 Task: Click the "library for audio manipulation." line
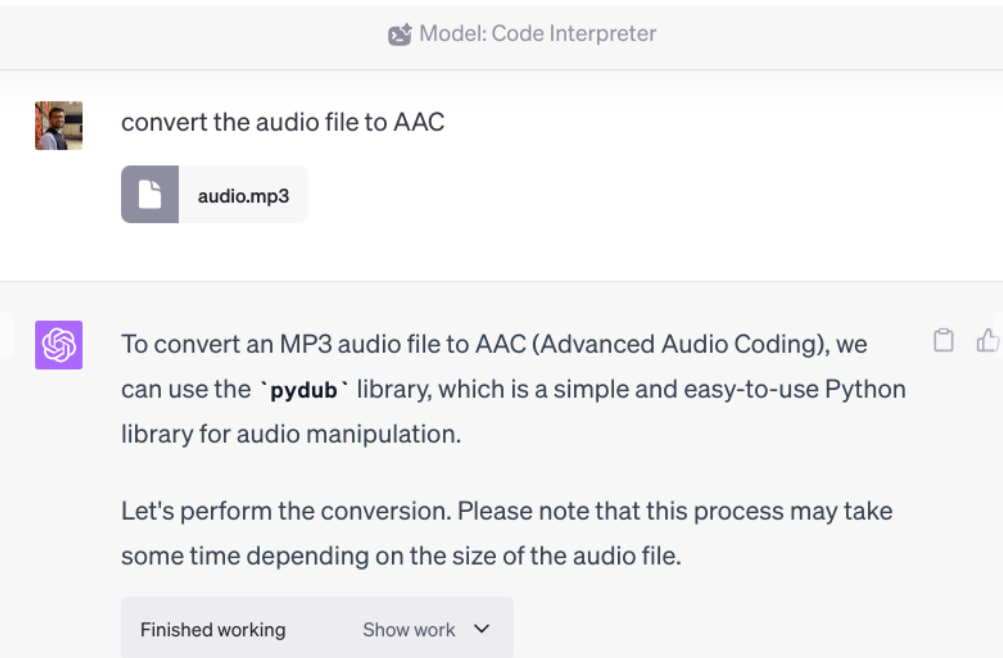click(291, 434)
